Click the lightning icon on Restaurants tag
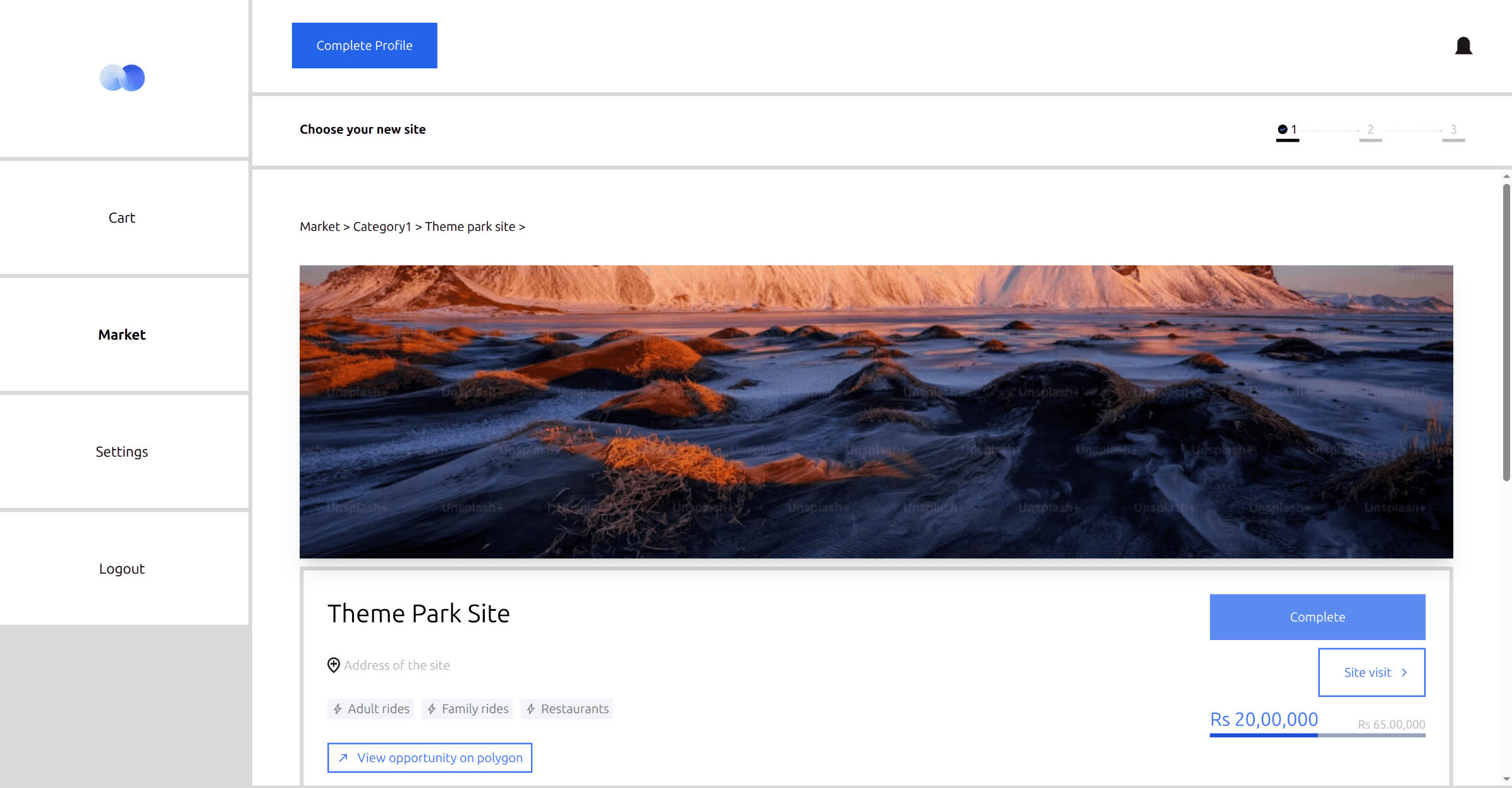Viewport: 1512px width, 788px height. [x=531, y=708]
